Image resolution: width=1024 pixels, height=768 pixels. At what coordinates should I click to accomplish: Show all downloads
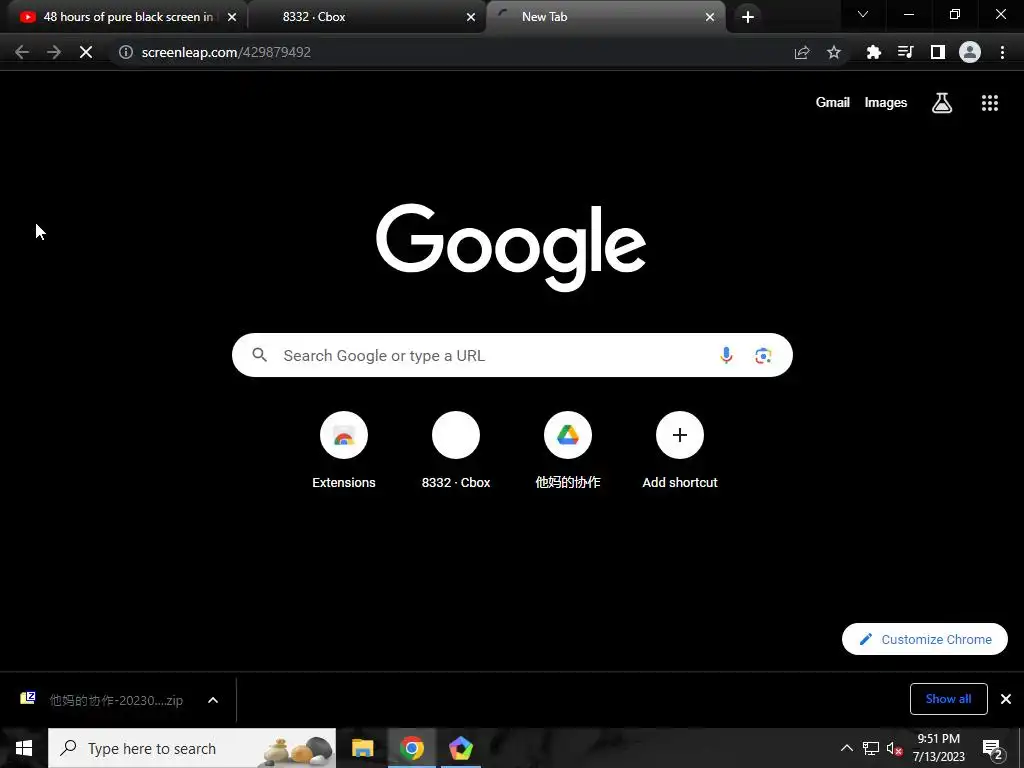click(948, 699)
